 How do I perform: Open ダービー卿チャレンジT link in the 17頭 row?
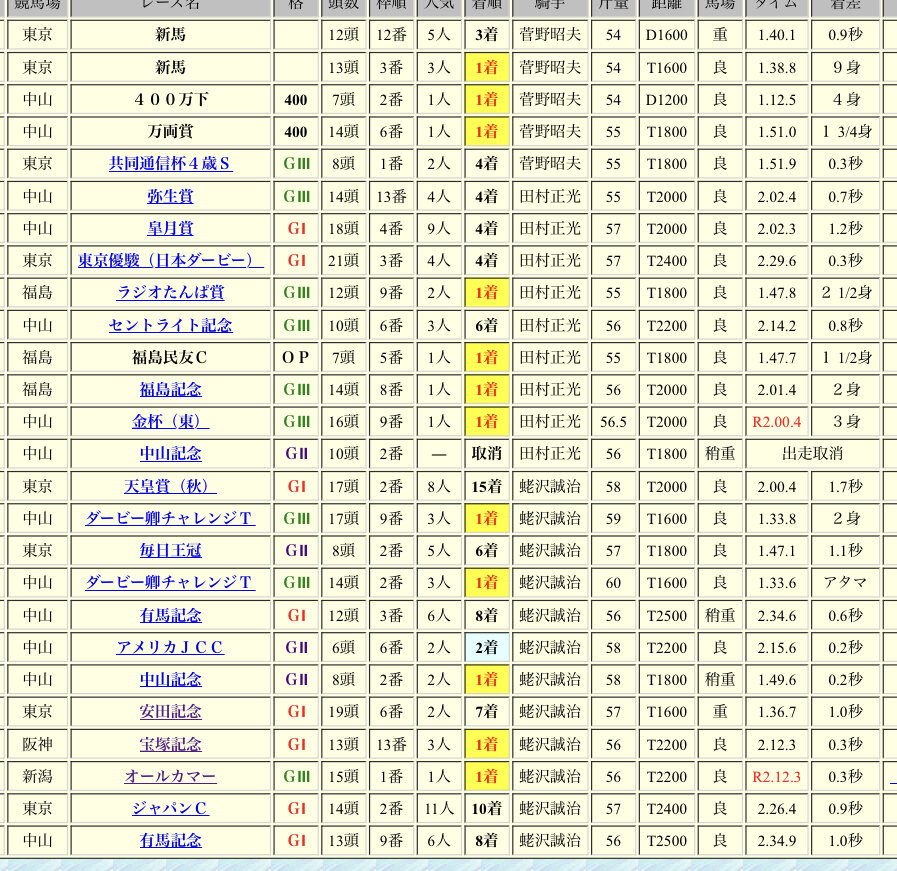[x=170, y=519]
